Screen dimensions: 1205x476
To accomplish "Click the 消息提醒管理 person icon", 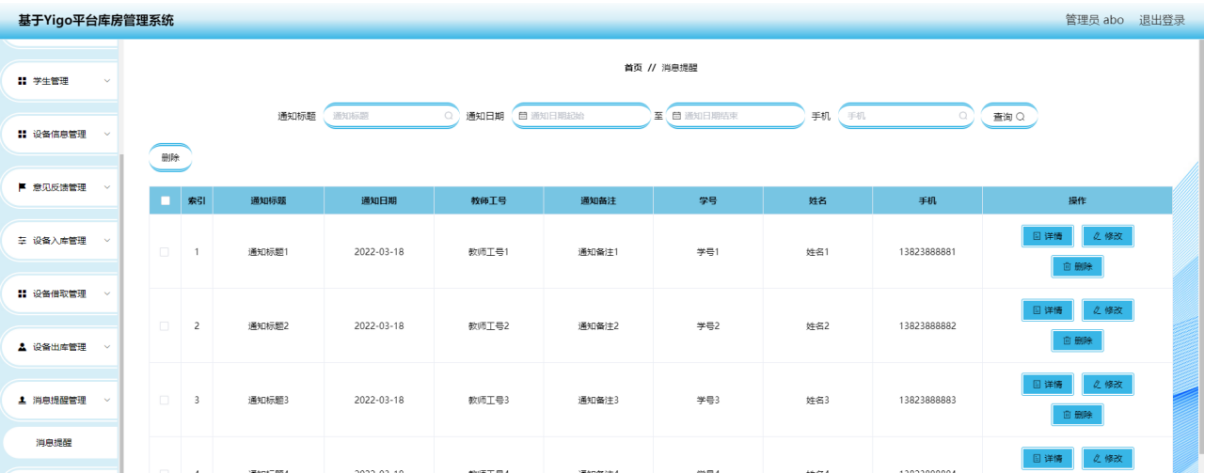I will click(x=22, y=400).
